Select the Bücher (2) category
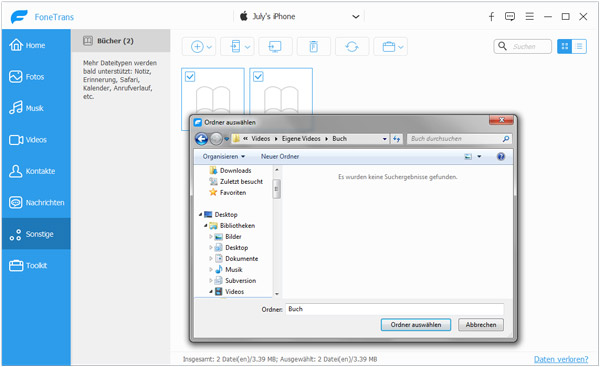The height and width of the screenshot is (367, 600). click(121, 41)
